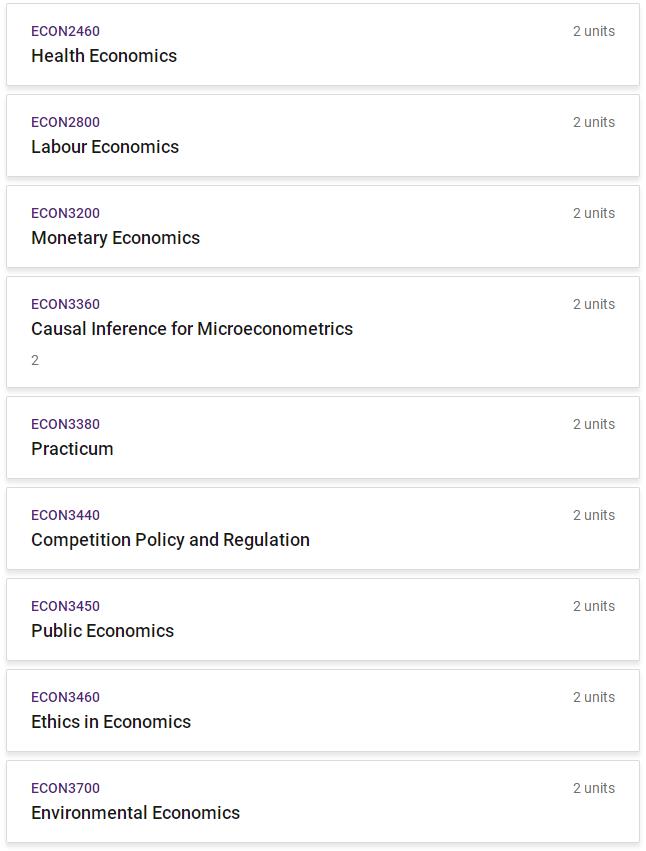This screenshot has height=851, width=646.
Task: Select the Health Economics course title
Action: click(104, 56)
